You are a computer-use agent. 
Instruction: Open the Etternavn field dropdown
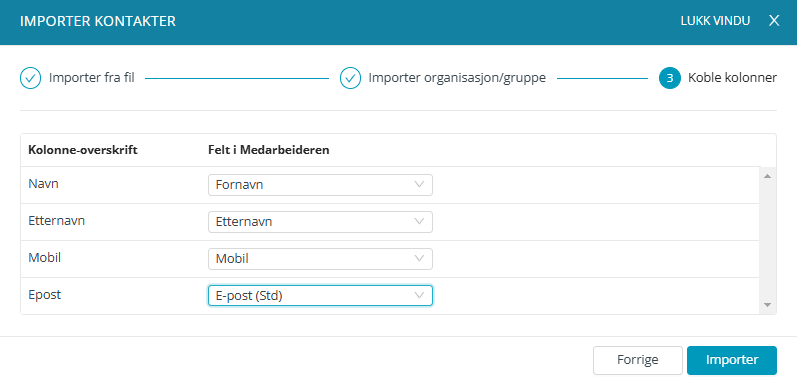tap(320, 222)
